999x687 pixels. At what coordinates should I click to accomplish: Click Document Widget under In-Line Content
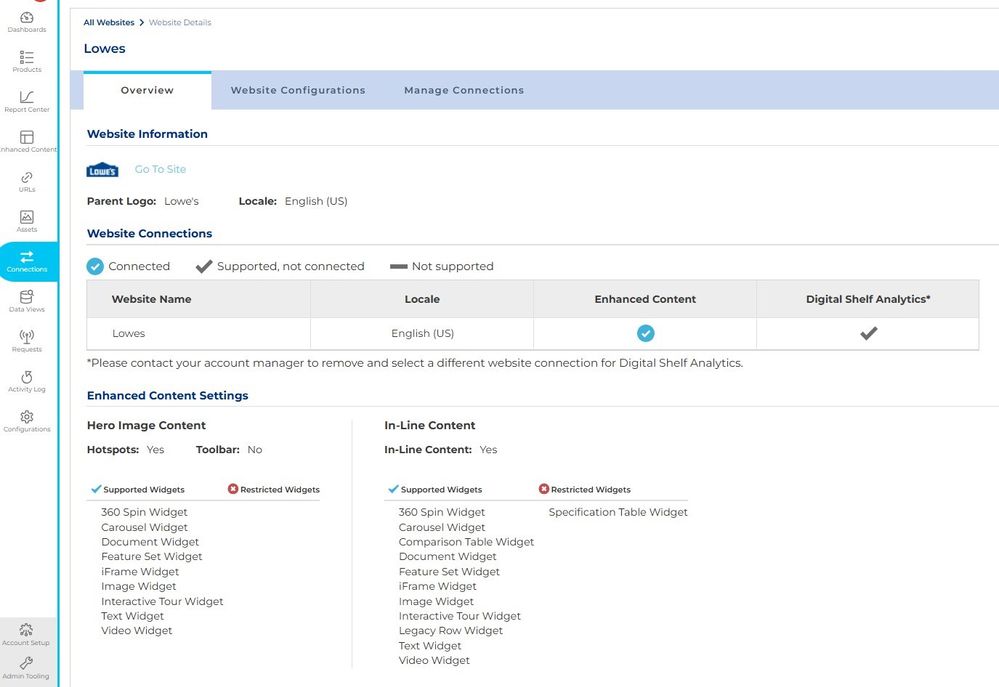(x=448, y=556)
